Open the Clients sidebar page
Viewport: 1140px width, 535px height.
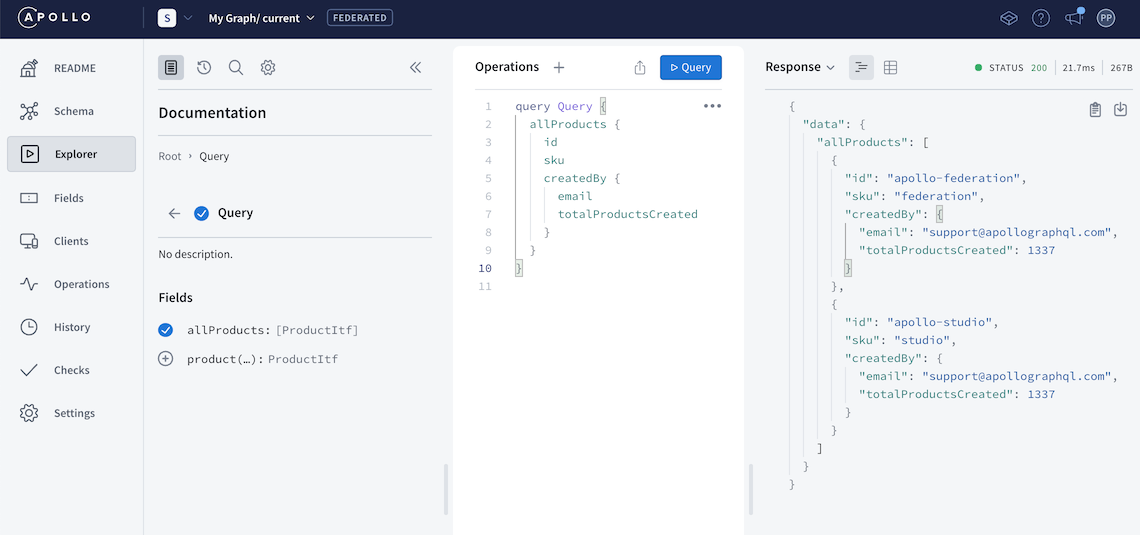tap(71, 241)
